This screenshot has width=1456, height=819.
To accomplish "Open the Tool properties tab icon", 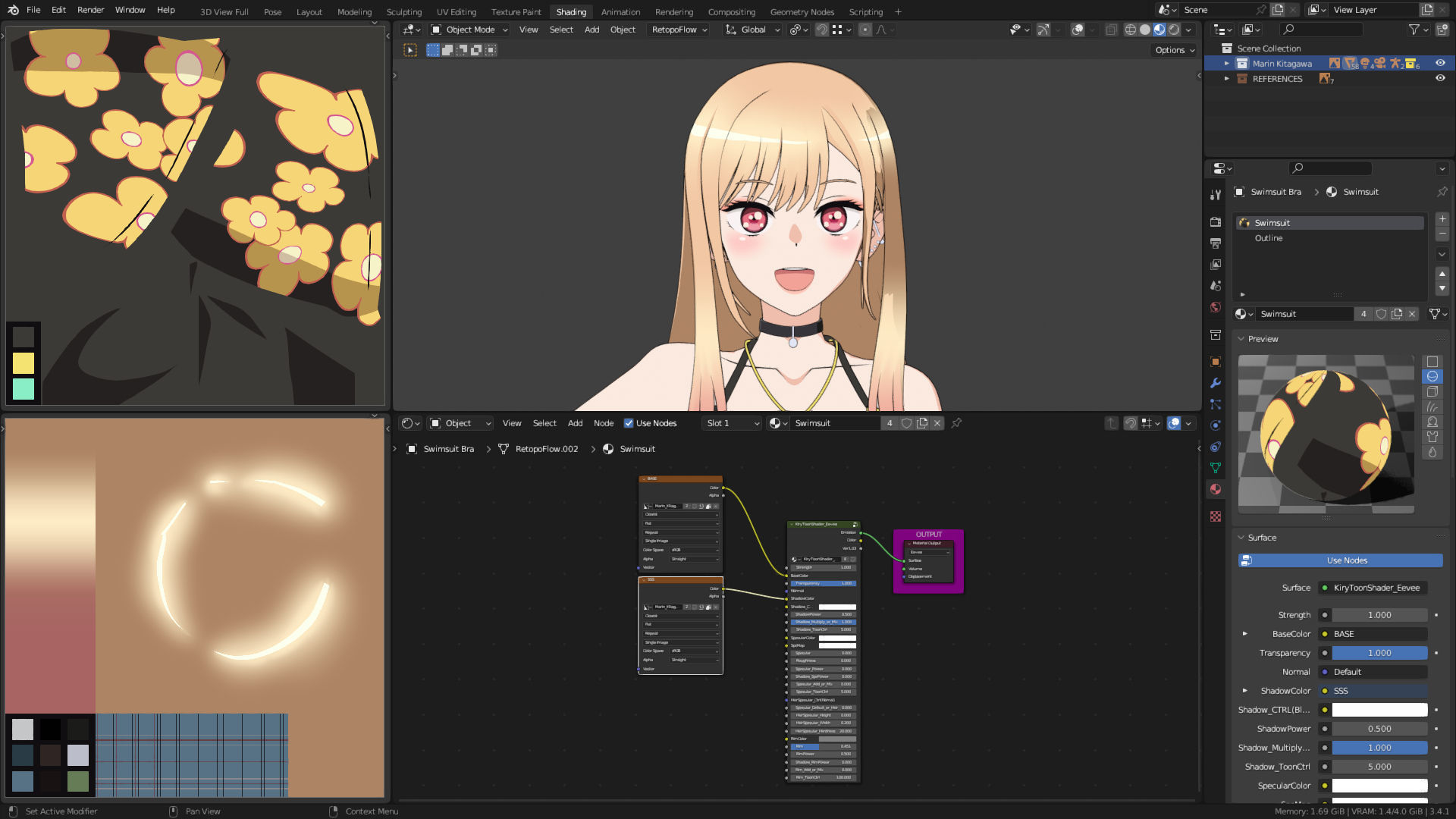I will click(1216, 195).
